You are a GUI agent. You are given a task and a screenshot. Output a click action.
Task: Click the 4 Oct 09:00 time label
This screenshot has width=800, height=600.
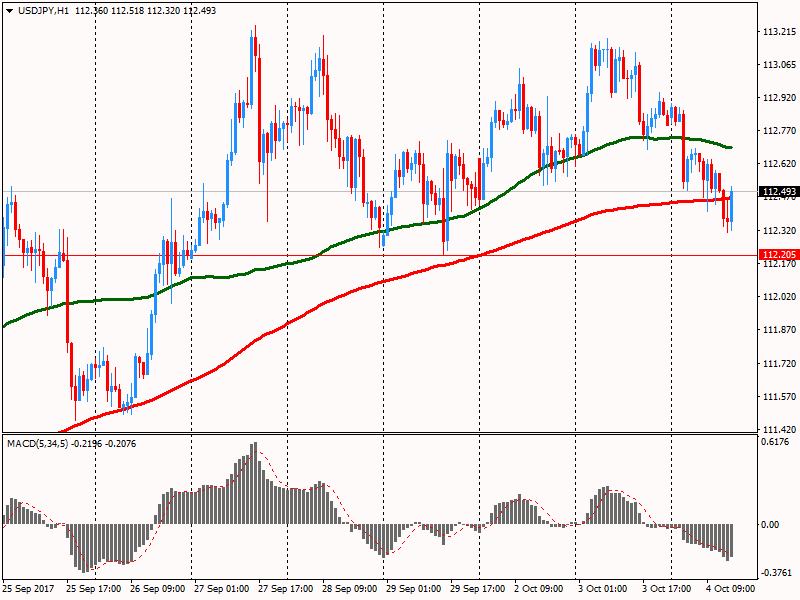point(730,589)
